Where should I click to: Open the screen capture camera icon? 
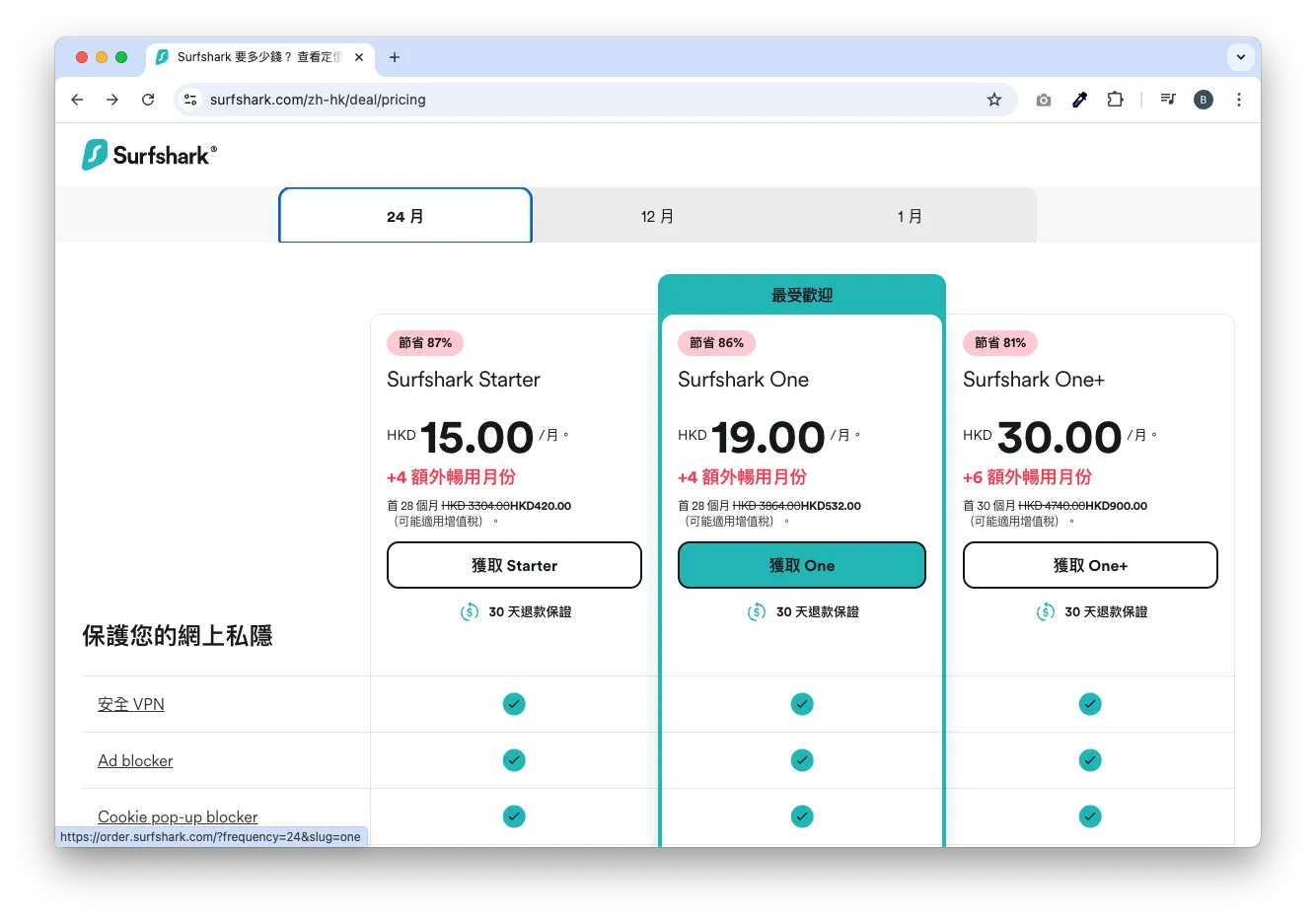coord(1043,100)
